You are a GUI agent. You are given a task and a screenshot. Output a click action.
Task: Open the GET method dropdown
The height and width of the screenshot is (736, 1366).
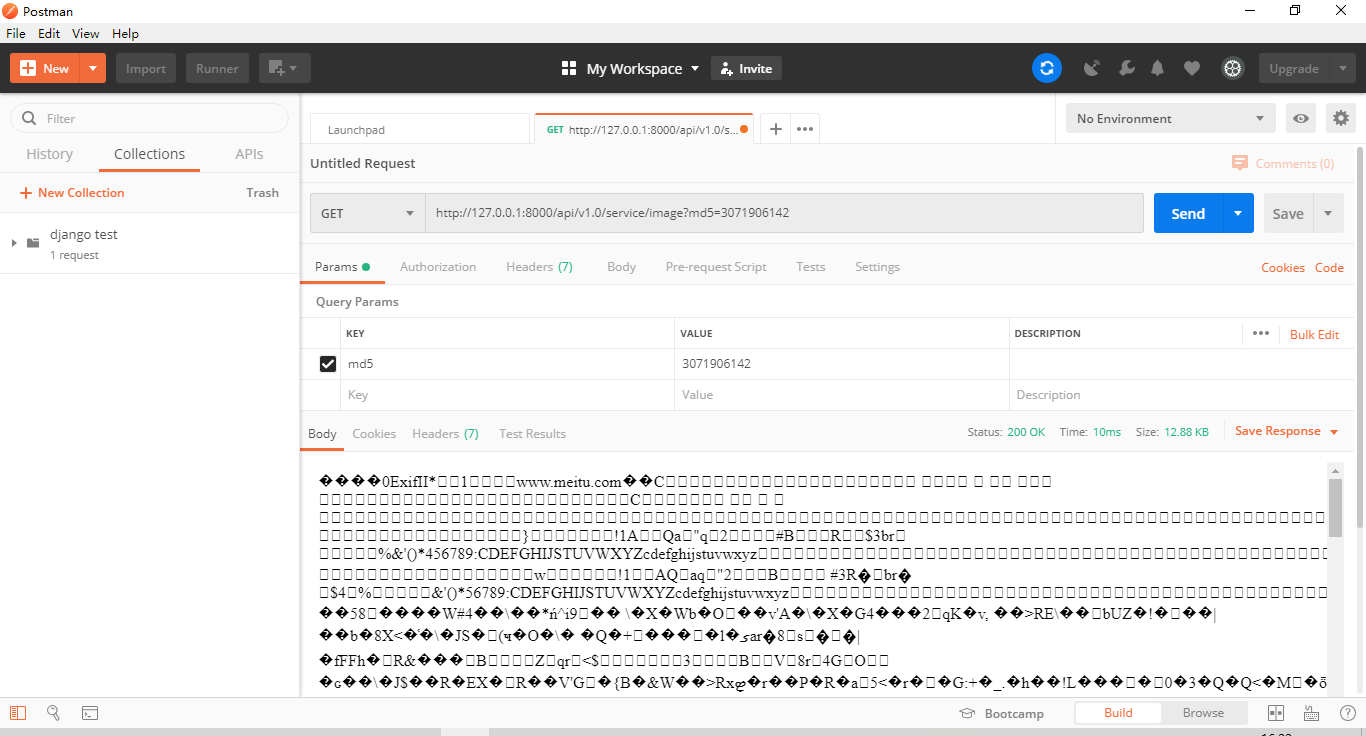[367, 213]
